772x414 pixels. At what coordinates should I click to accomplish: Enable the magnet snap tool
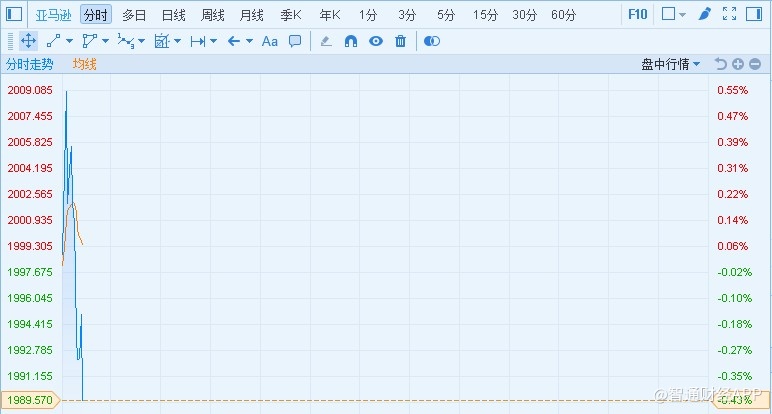tap(351, 41)
